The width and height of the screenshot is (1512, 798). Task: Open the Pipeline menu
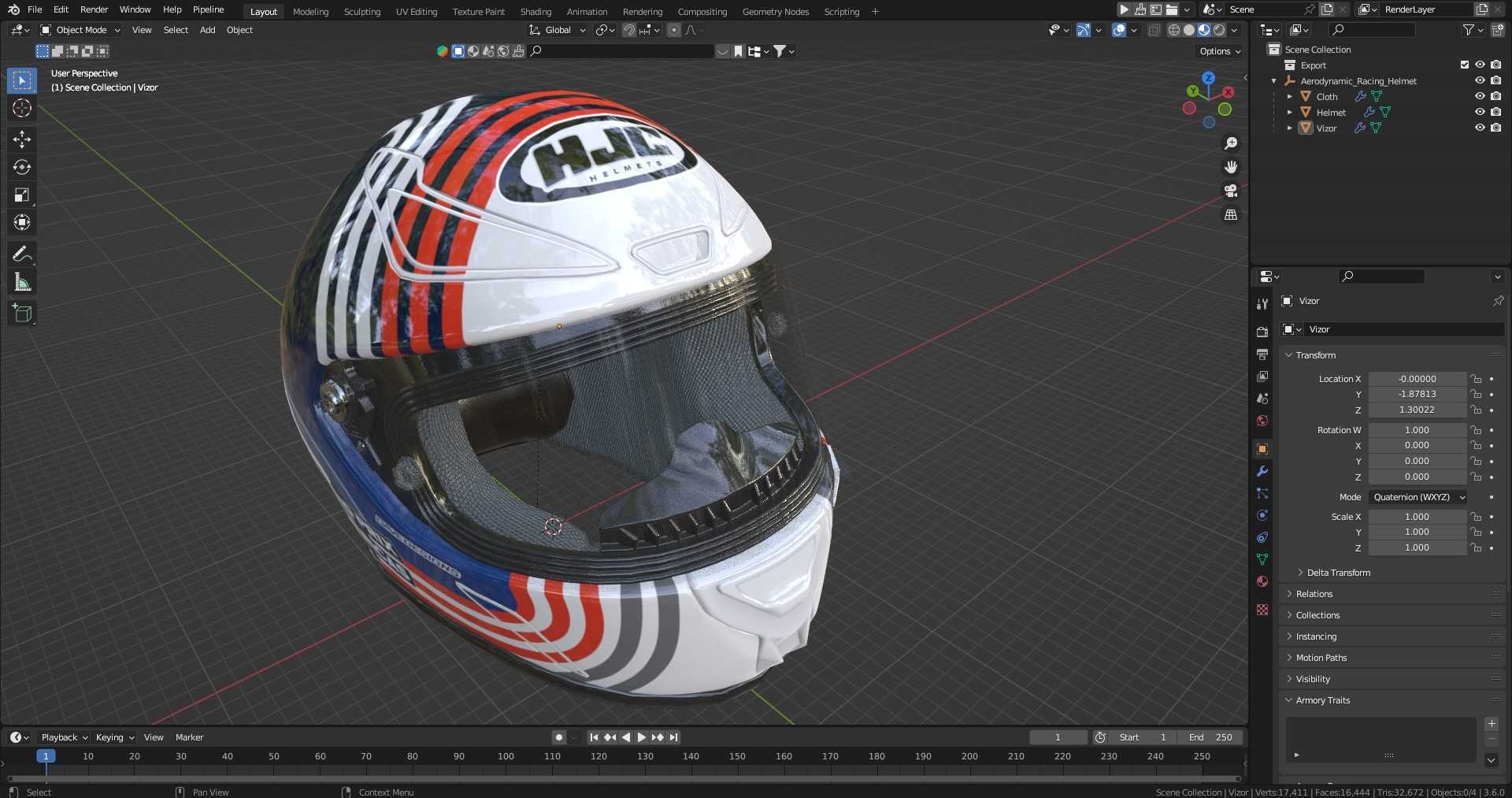tap(208, 9)
